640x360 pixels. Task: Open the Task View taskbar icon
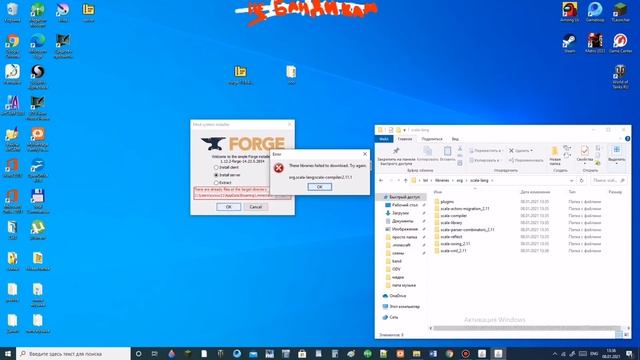coord(155,353)
